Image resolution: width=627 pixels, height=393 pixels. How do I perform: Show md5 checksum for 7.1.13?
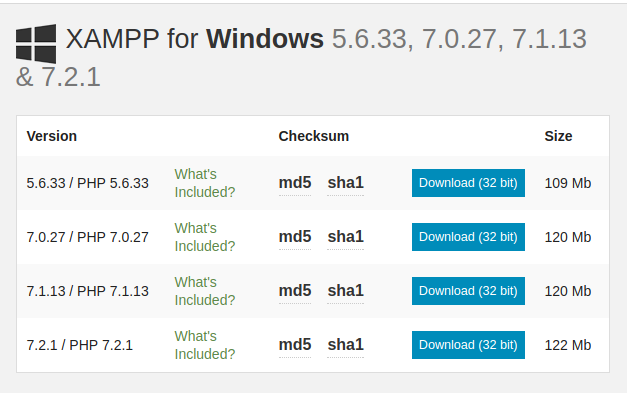click(295, 291)
